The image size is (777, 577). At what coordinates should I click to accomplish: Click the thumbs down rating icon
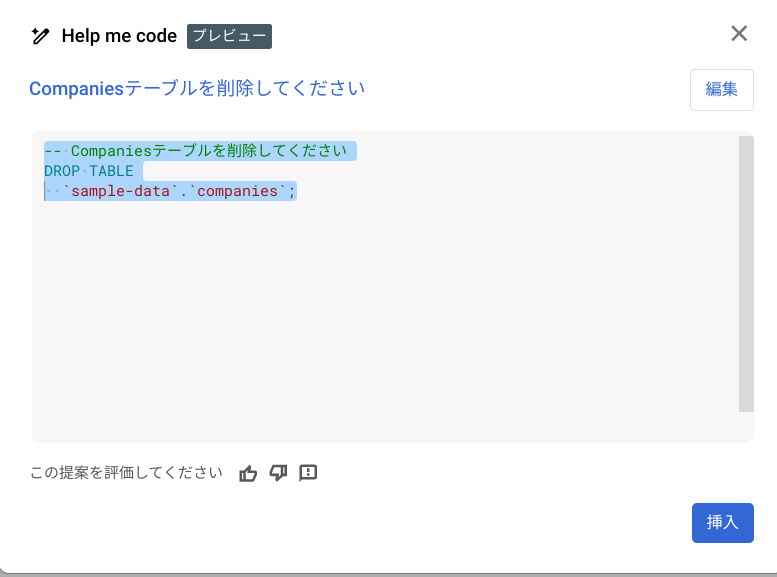point(278,473)
